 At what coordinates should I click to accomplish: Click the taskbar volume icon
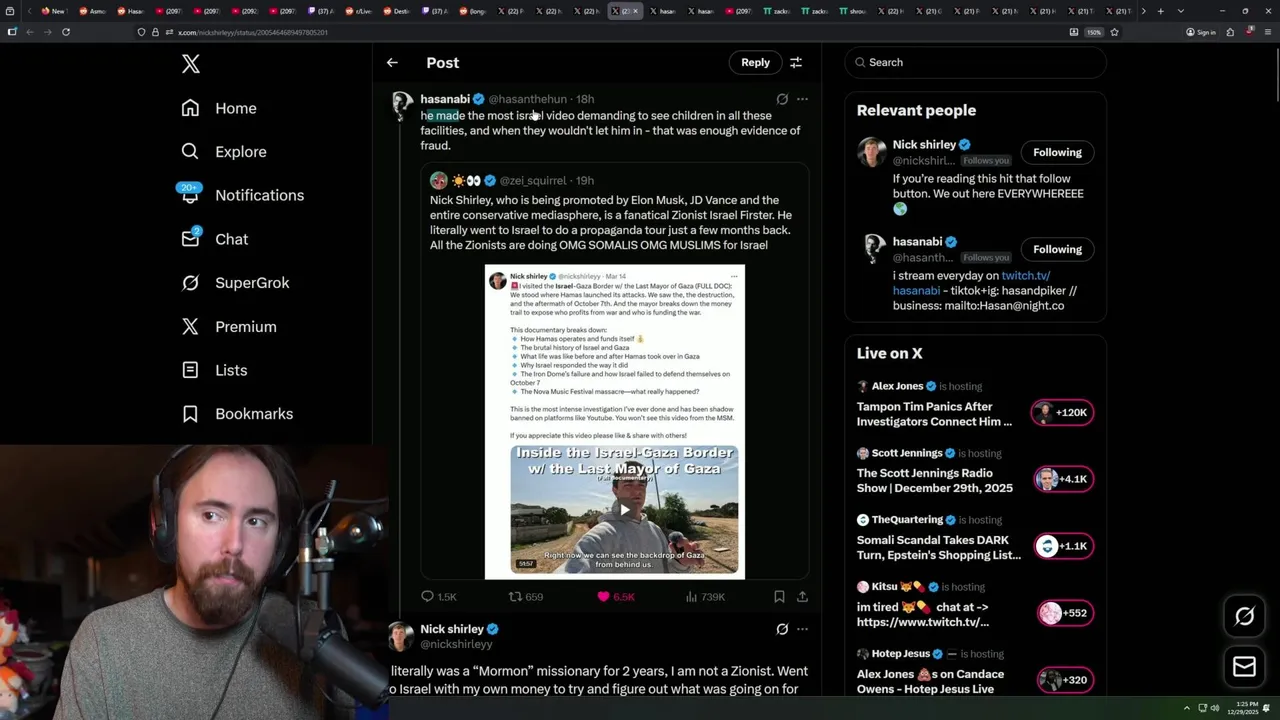(1215, 708)
